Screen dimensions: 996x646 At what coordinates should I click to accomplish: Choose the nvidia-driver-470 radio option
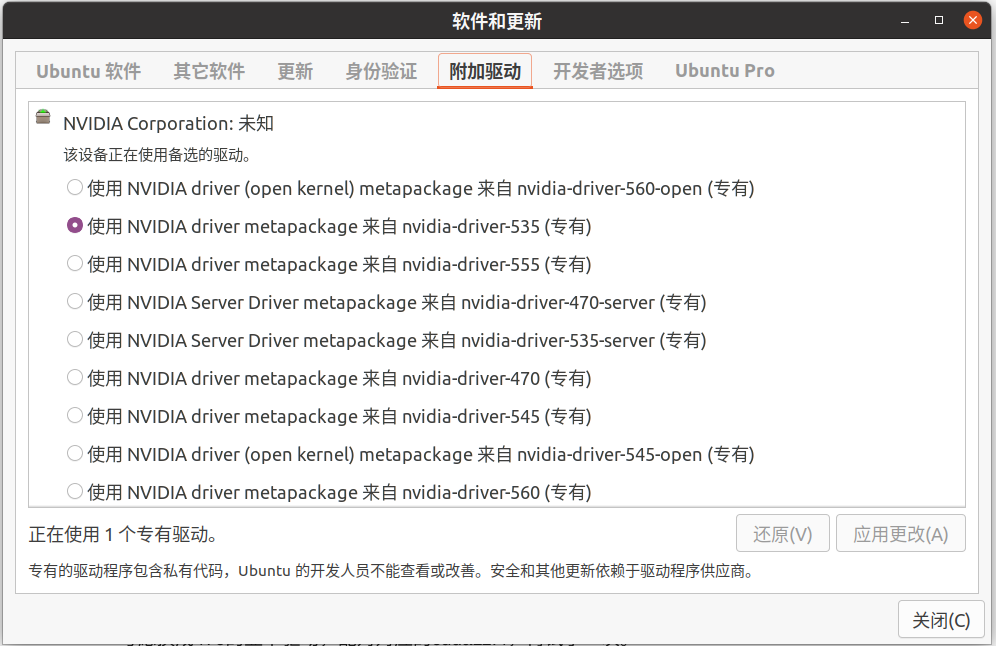tap(75, 379)
